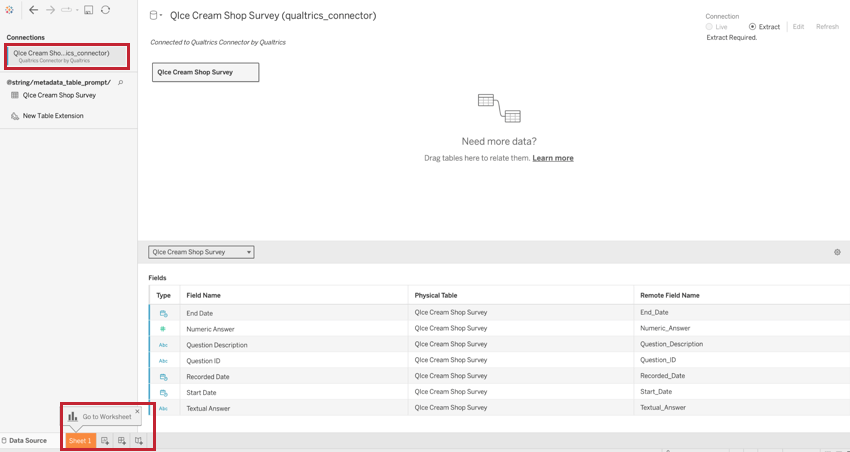Click the Start Date field name

tap(201, 392)
